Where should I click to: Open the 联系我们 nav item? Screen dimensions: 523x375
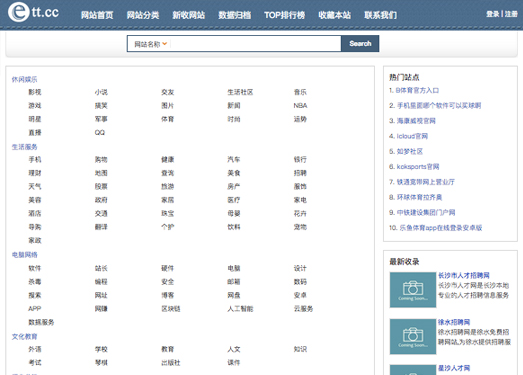pos(380,15)
